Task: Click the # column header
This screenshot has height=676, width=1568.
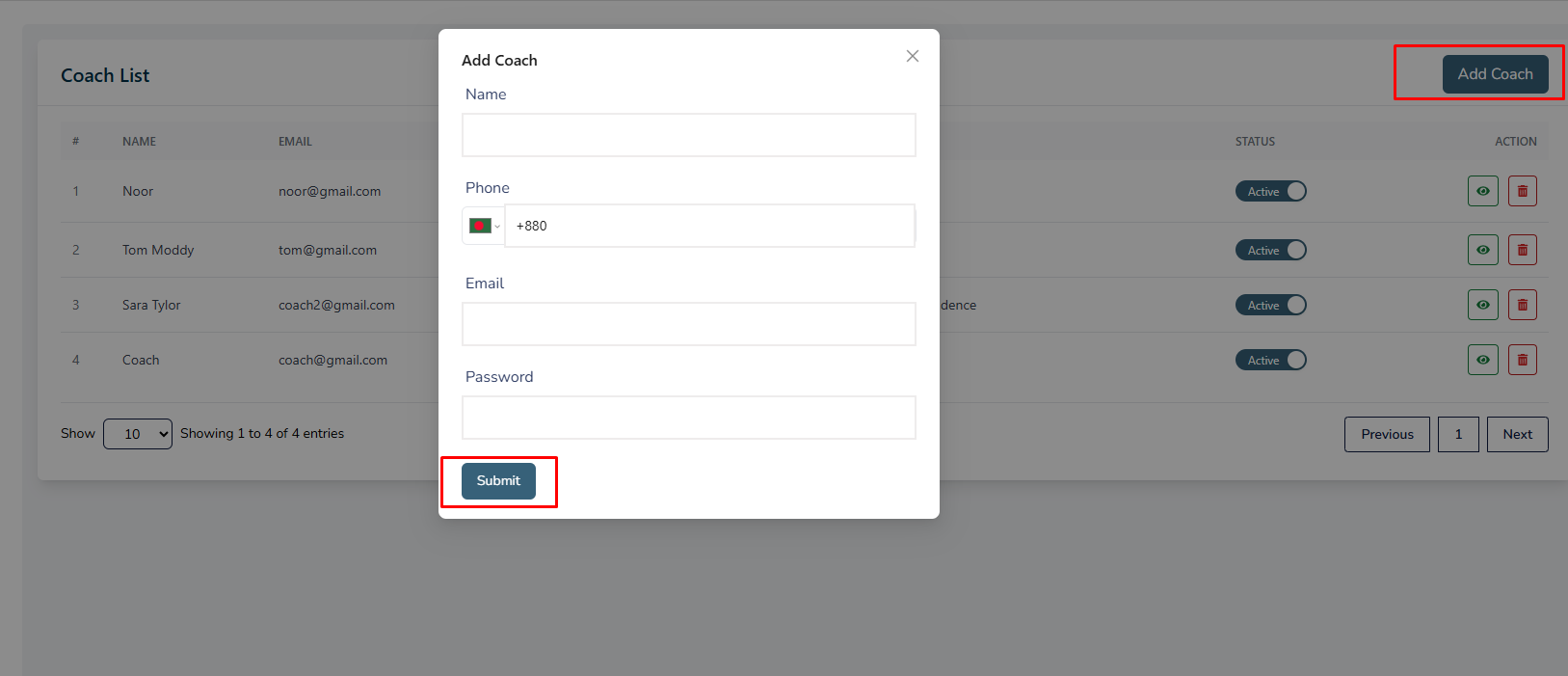Action: pos(75,142)
